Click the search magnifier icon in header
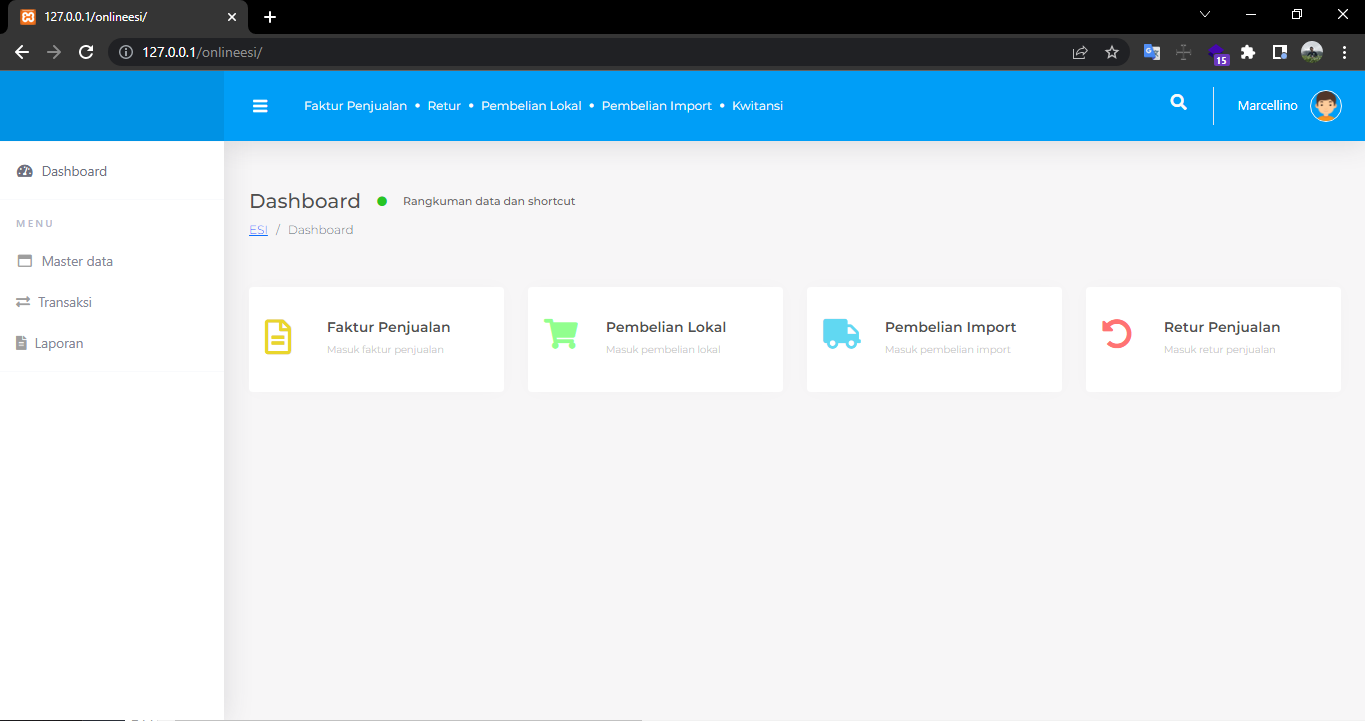Viewport: 1365px width, 721px height. pos(1179,103)
